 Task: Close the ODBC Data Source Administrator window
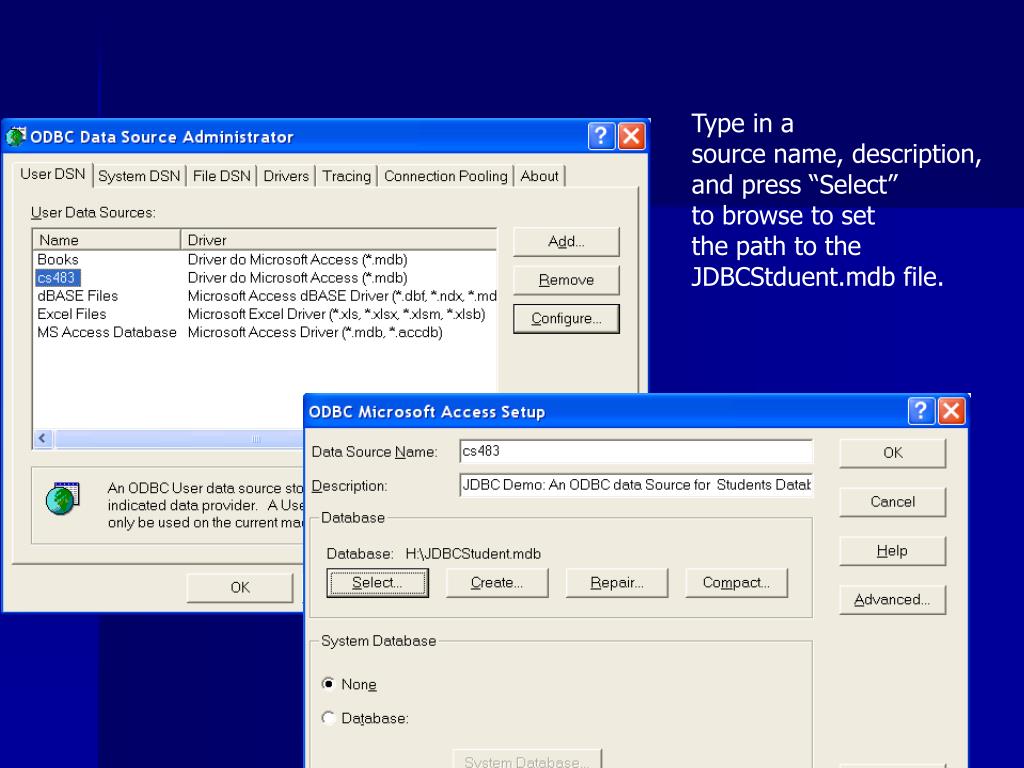(x=632, y=136)
